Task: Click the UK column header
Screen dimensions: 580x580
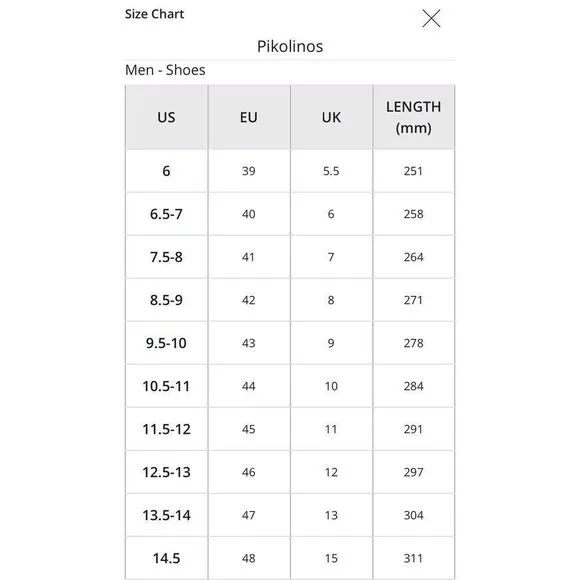Action: click(331, 117)
